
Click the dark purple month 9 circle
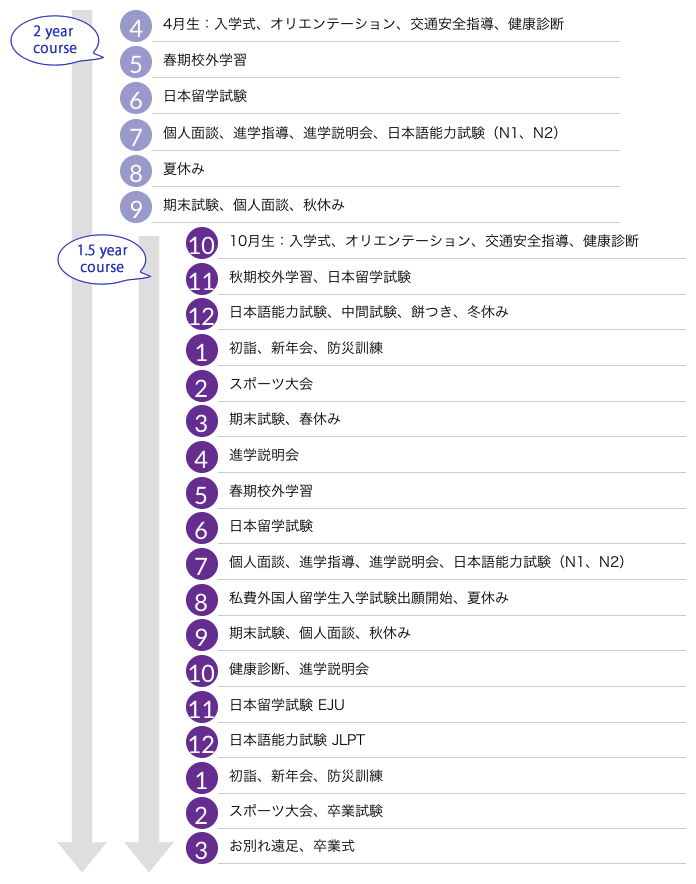202,635
